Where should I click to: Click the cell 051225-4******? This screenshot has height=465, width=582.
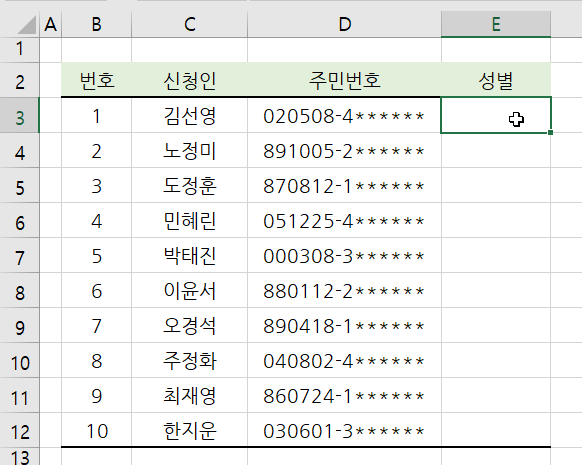[x=344, y=220]
